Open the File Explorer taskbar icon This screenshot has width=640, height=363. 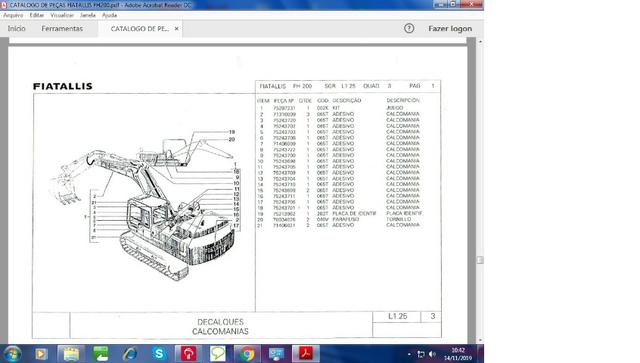(x=71, y=354)
